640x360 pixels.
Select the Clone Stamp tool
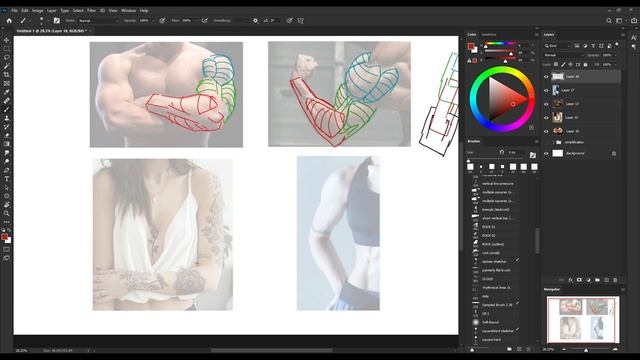click(7, 118)
